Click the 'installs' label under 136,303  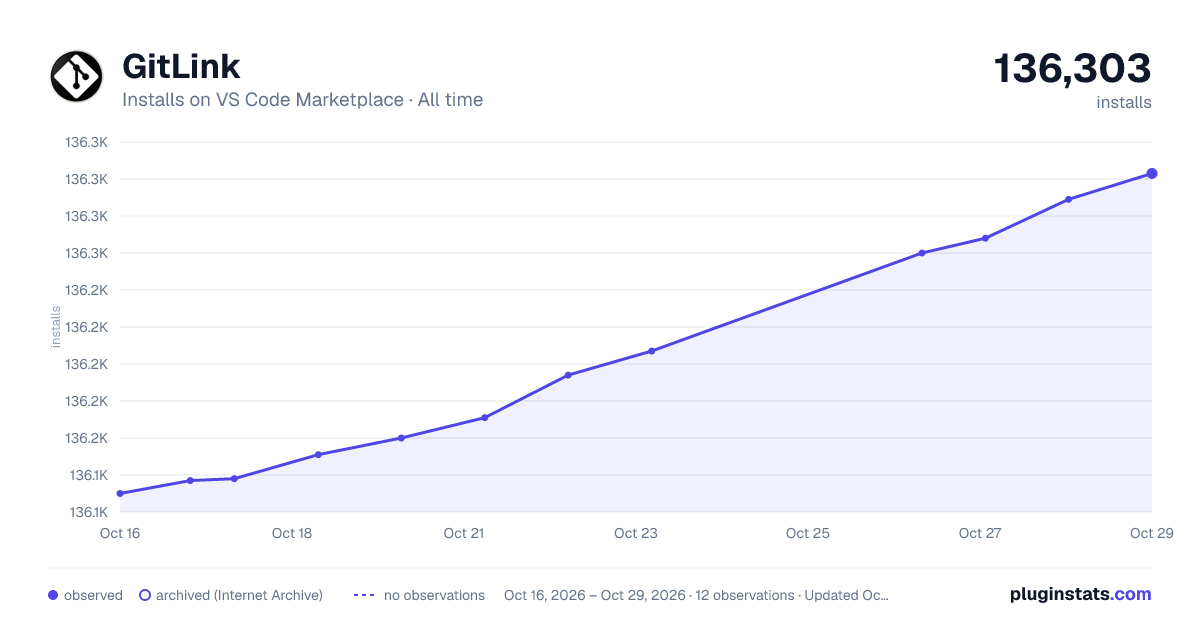coord(1124,103)
